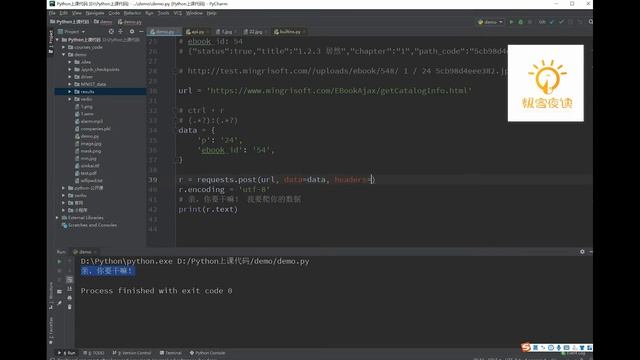Select demo.py file in project tree

[90, 136]
